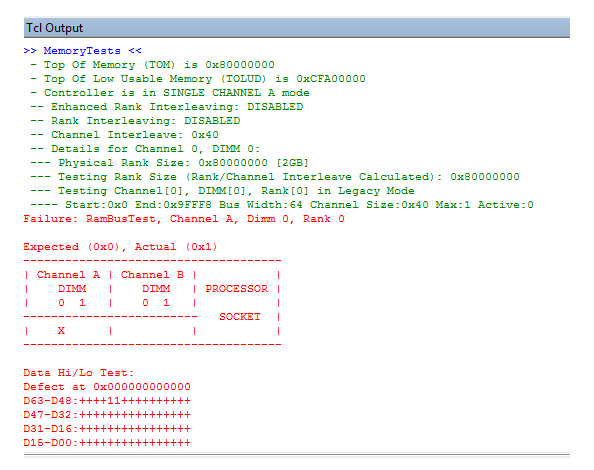
Task: Click the Physical Rank Size line
Action: [x=170, y=163]
